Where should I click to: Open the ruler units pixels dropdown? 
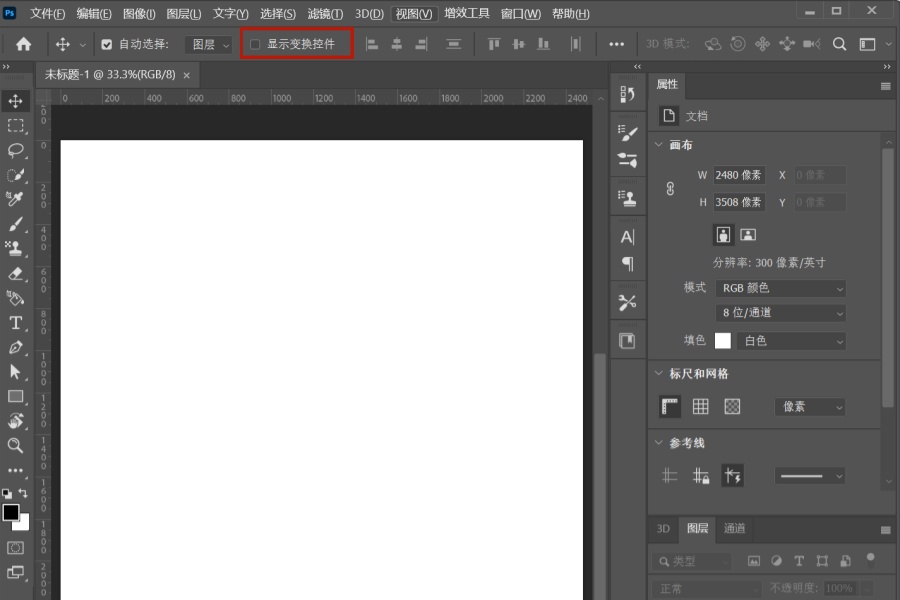pyautogui.click(x=809, y=407)
